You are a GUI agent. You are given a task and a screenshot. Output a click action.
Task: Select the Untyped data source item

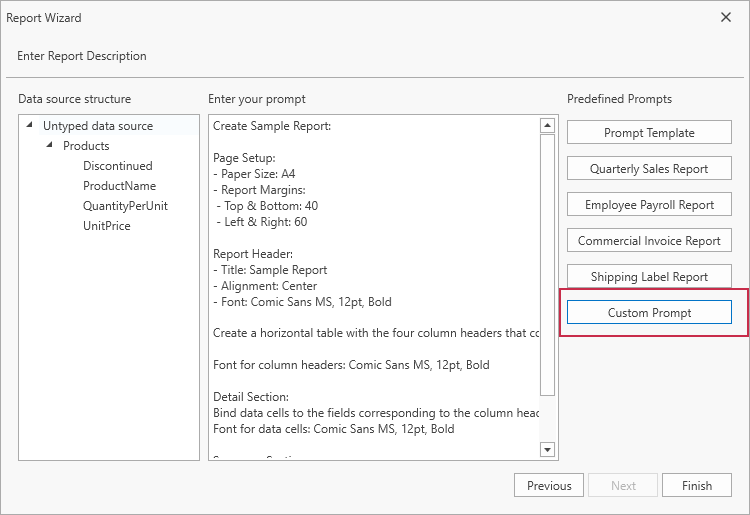[x=98, y=126]
